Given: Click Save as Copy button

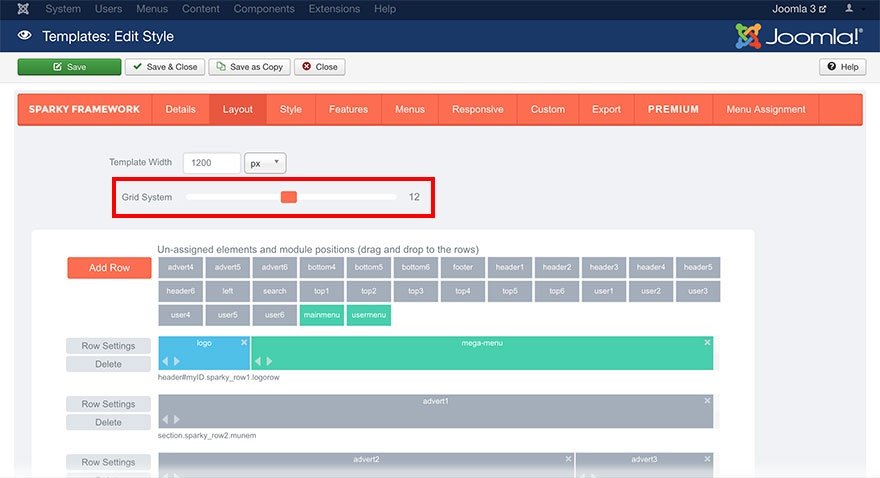Looking at the screenshot, I should tap(250, 67).
